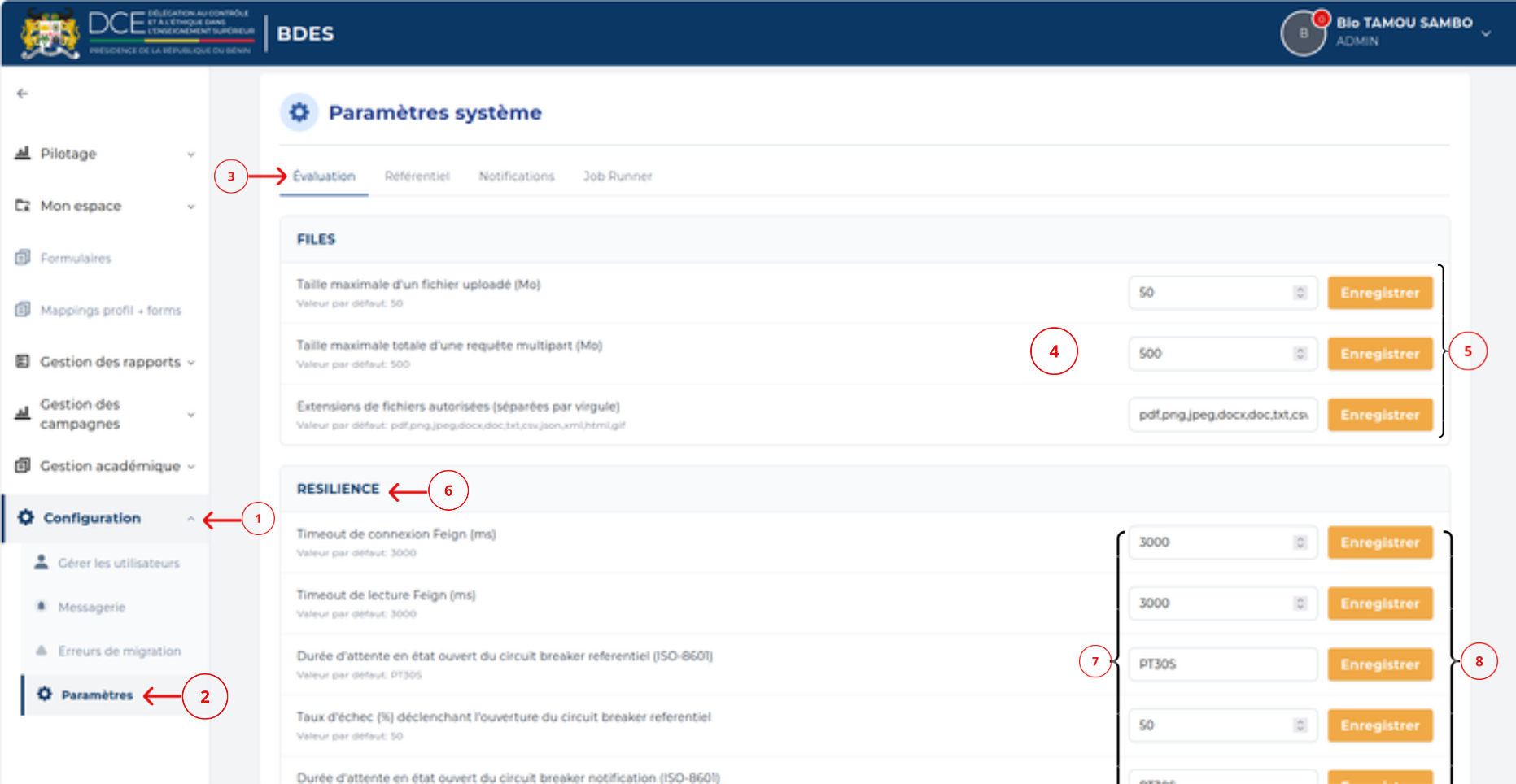Click the stepper on Feign connection timeout
The height and width of the screenshot is (784, 1516).
coord(1300,542)
